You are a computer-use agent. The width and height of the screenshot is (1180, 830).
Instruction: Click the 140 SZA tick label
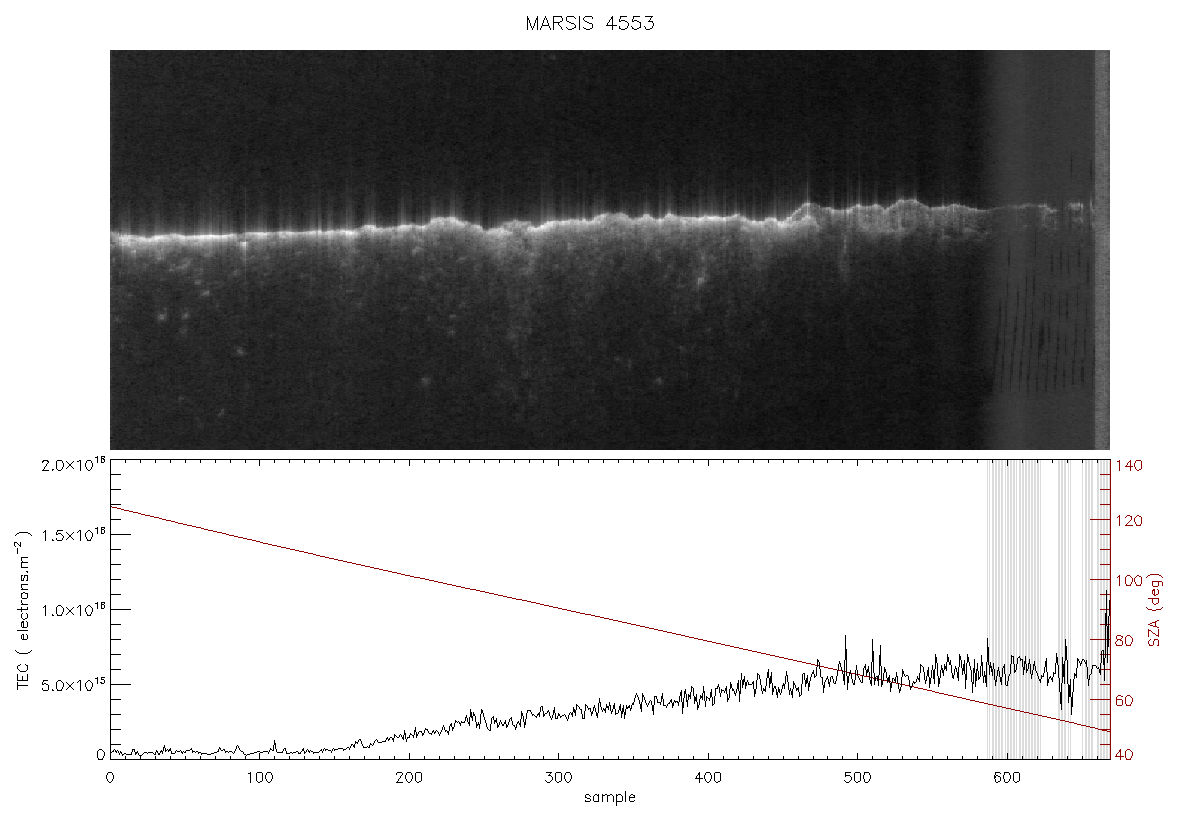pos(1128,466)
